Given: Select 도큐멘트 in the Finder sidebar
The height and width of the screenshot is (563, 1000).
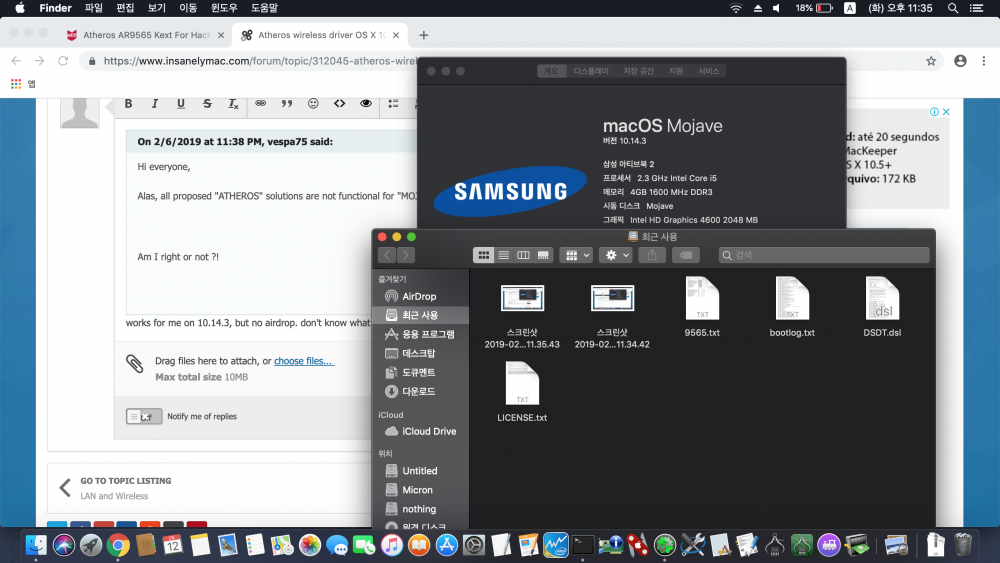Looking at the screenshot, I should click(420, 372).
